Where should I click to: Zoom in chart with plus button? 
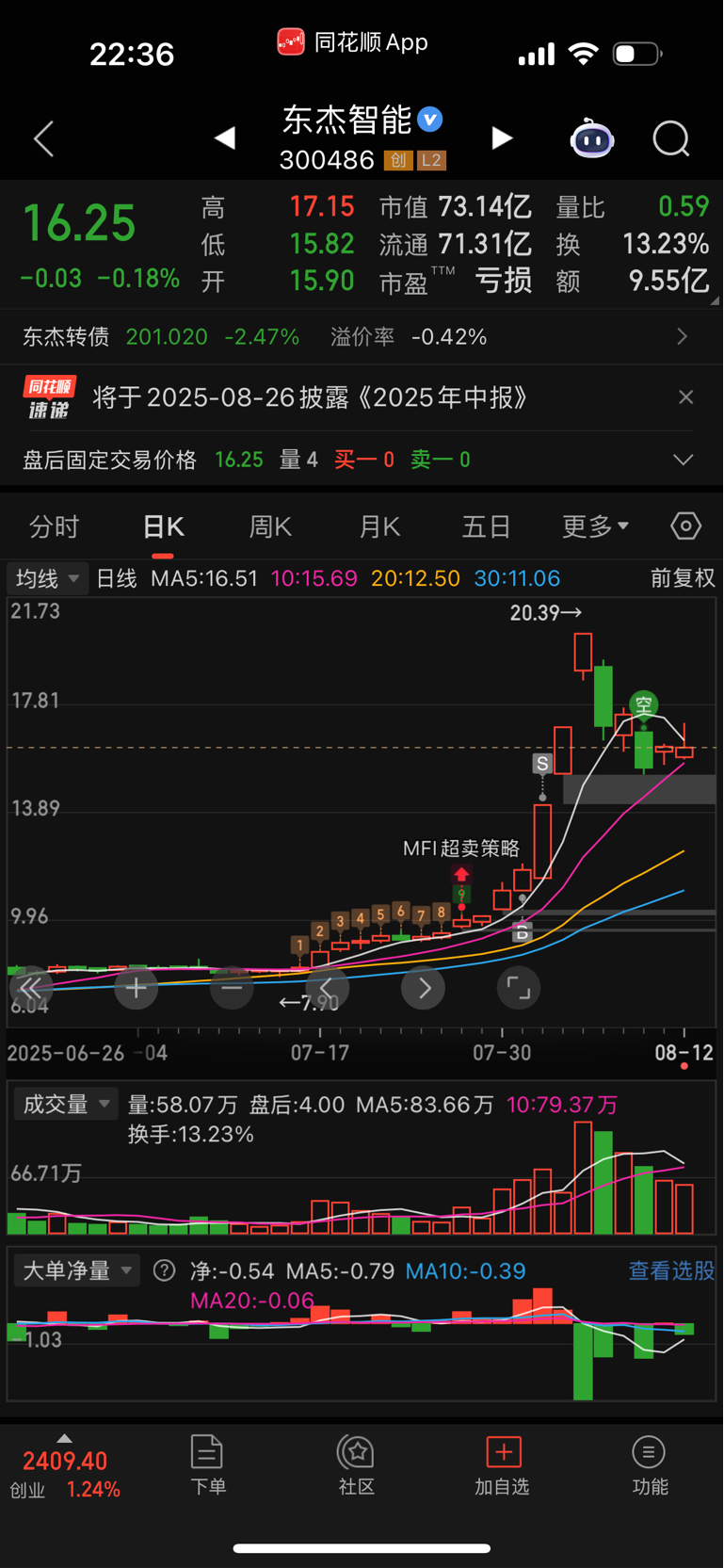(137, 988)
